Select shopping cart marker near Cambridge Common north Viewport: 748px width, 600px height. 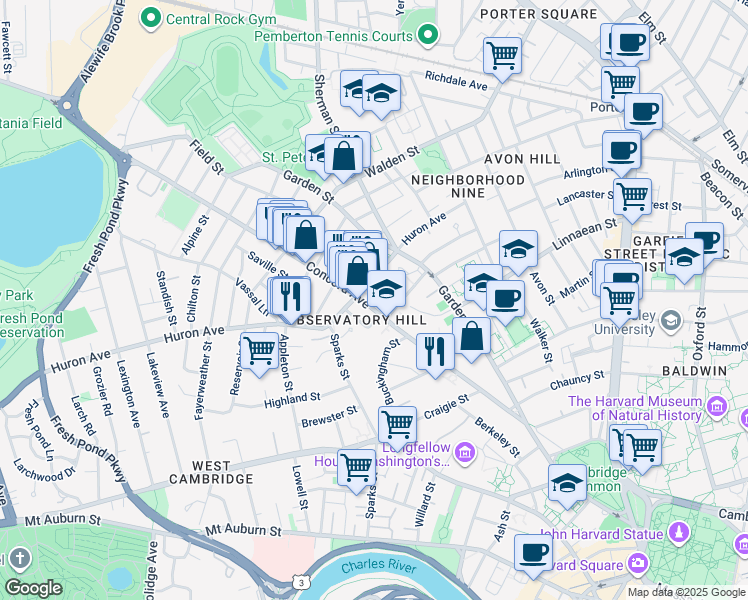coord(643,448)
